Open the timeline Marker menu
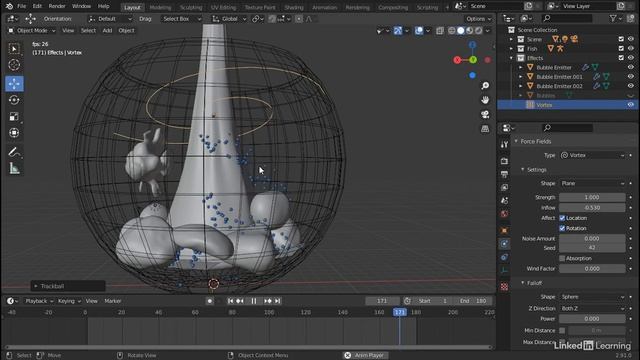The width and height of the screenshot is (640, 360). pyautogui.click(x=113, y=301)
